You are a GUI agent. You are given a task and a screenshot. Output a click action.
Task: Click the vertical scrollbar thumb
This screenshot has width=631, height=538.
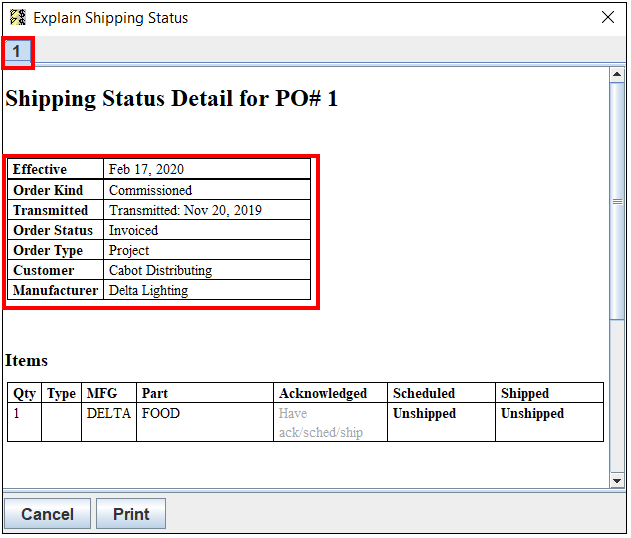(x=617, y=201)
